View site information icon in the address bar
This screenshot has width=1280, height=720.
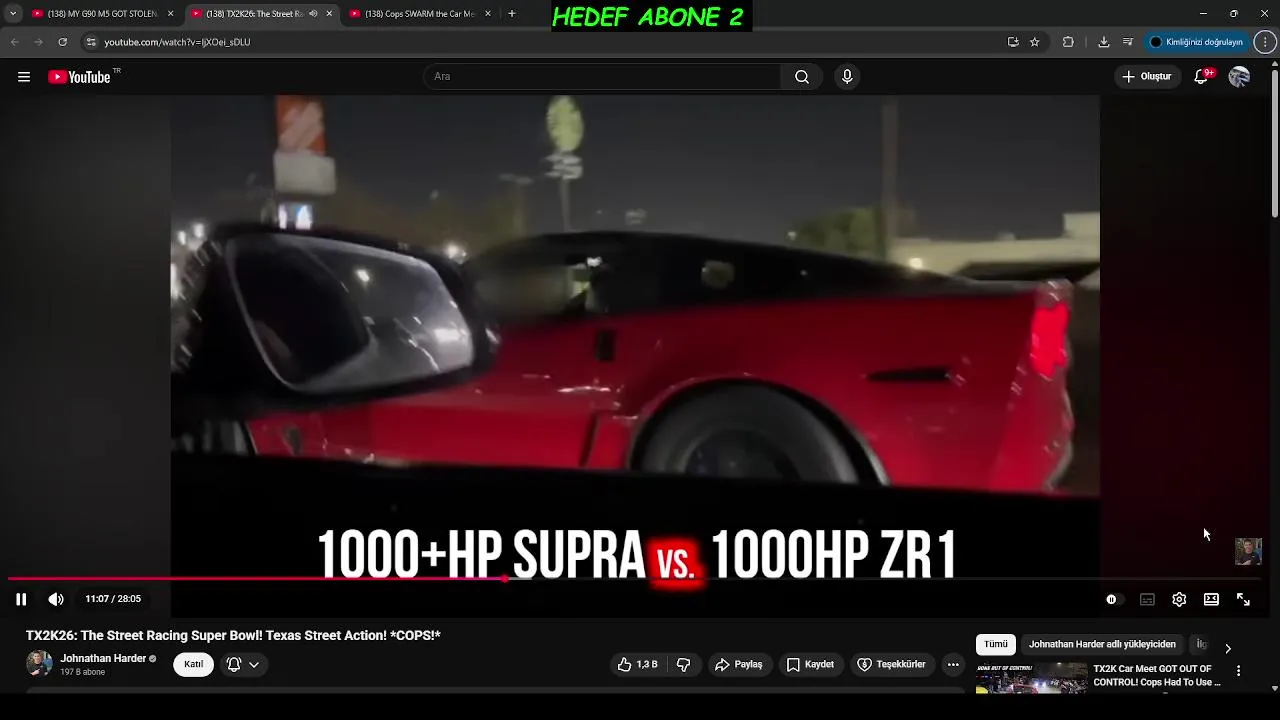coord(91,42)
